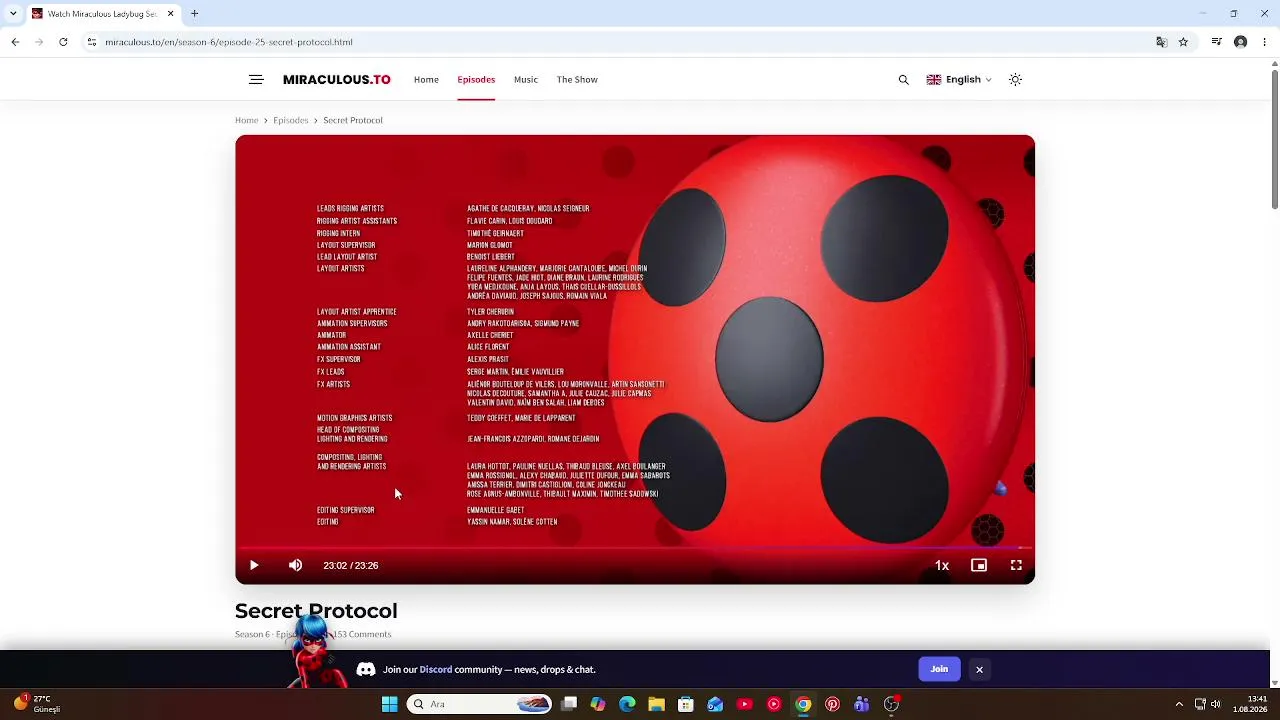Open the media control button in Chrome
The image size is (1280, 720).
(1216, 42)
